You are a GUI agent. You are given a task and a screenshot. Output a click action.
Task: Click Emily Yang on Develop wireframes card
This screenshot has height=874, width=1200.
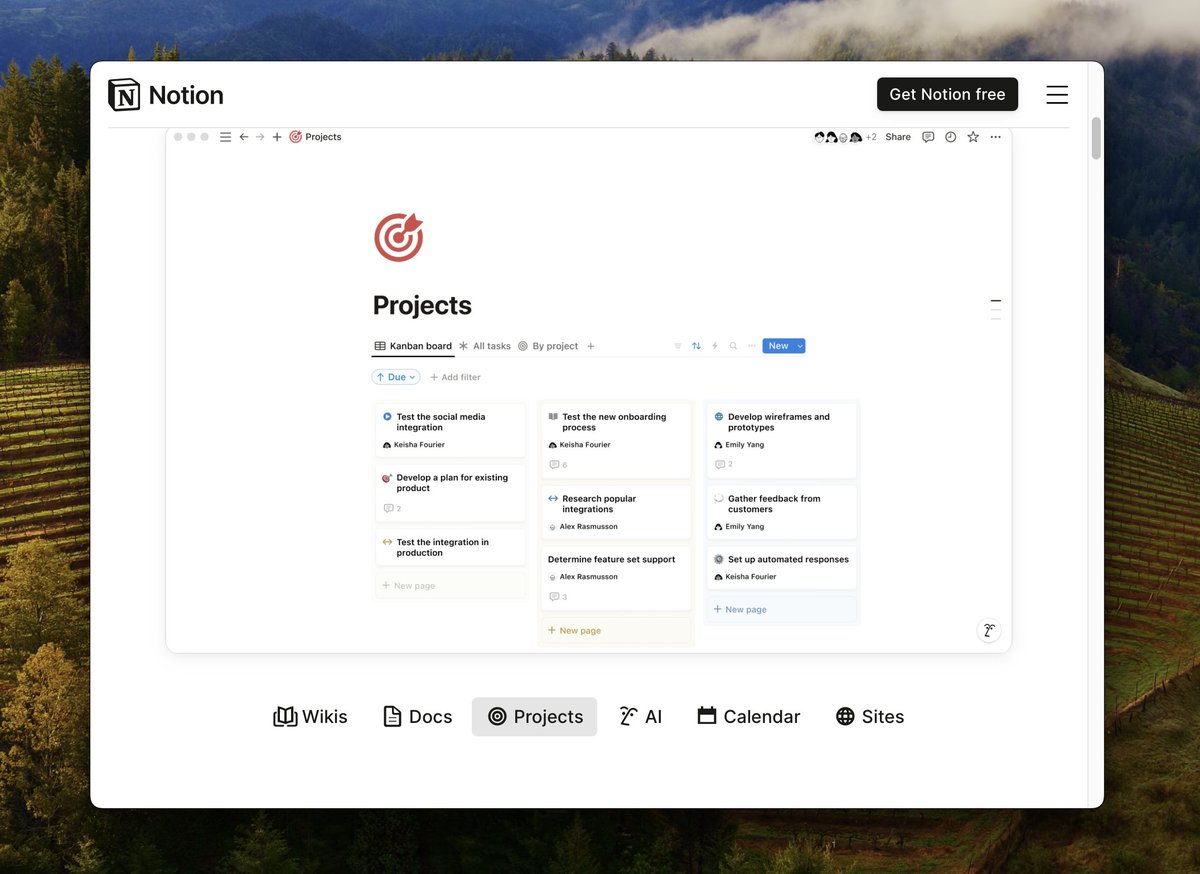tap(739, 445)
